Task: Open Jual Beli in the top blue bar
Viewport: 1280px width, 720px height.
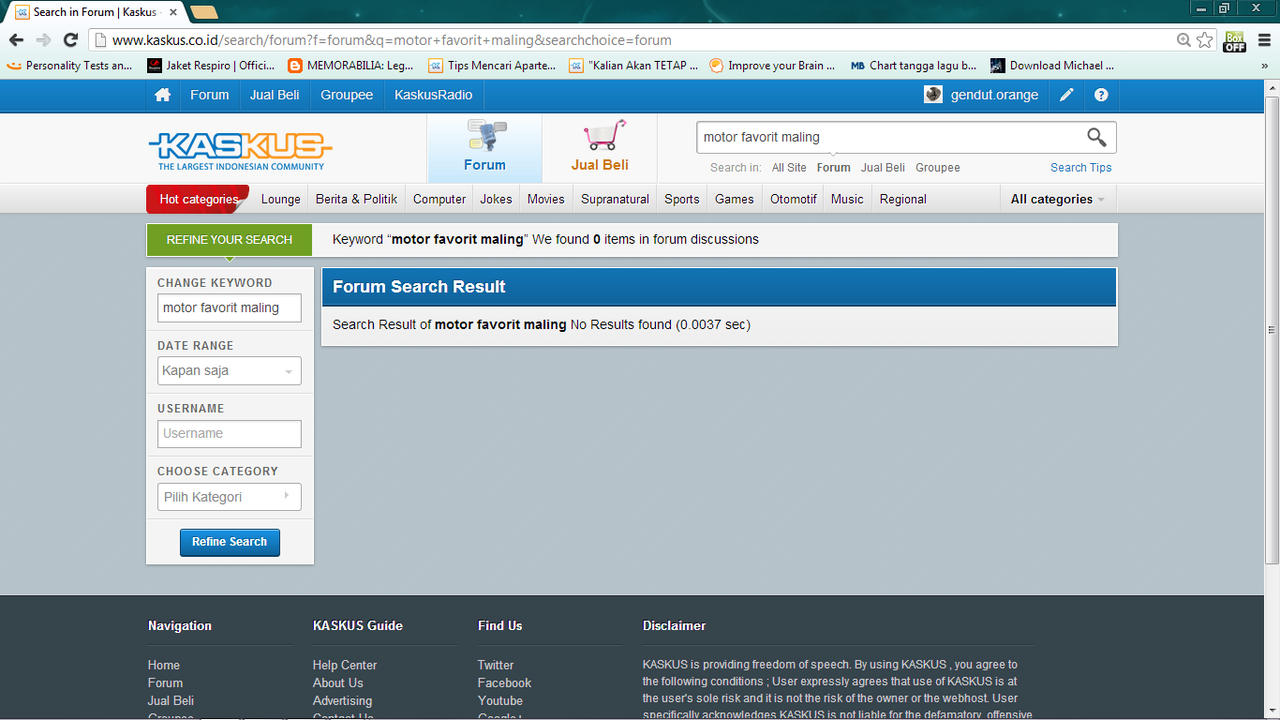Action: point(275,95)
